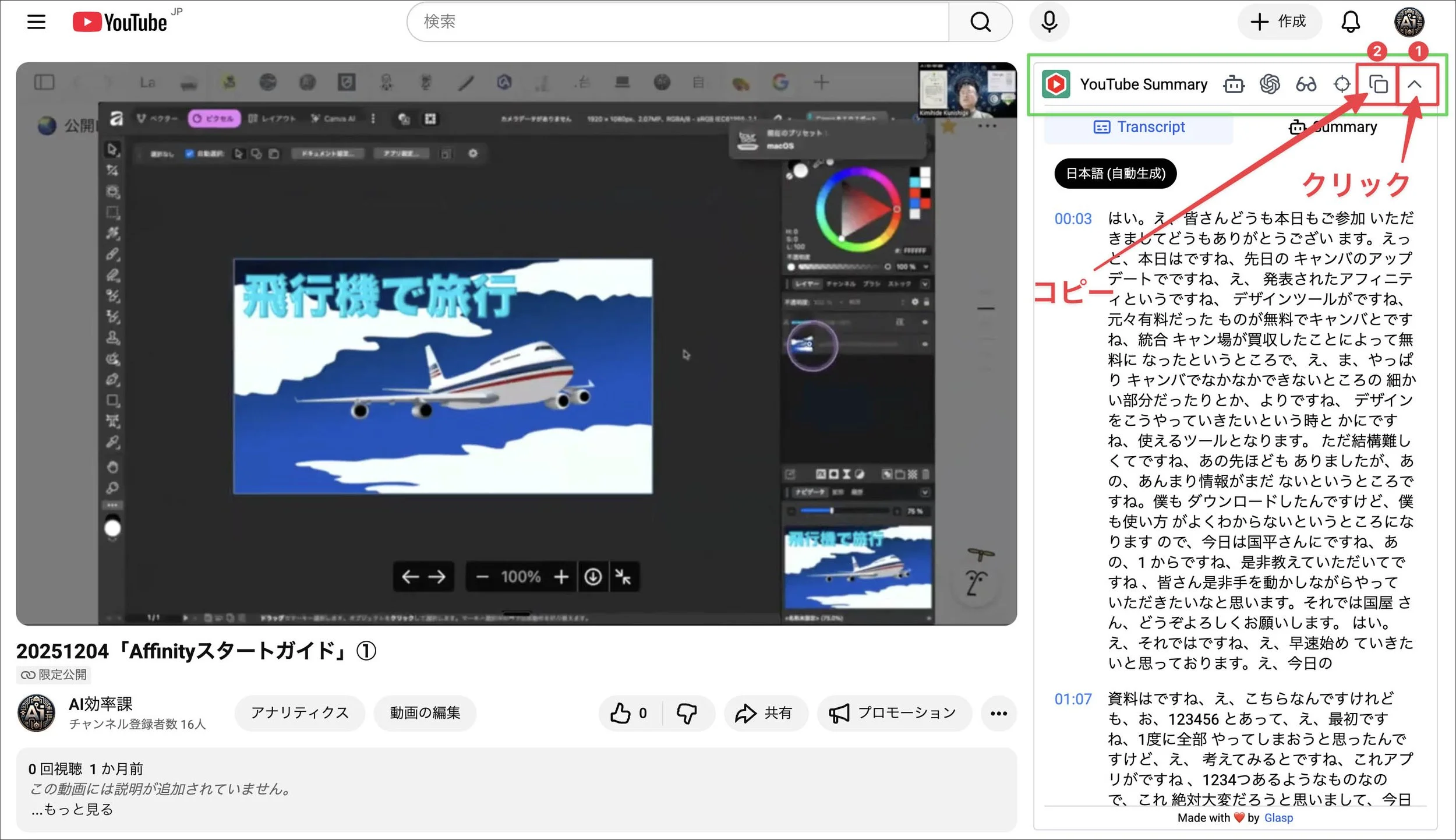Viewport: 1456px width, 840px height.
Task: Click the robot icon beside YouTube Summary
Action: [1234, 84]
